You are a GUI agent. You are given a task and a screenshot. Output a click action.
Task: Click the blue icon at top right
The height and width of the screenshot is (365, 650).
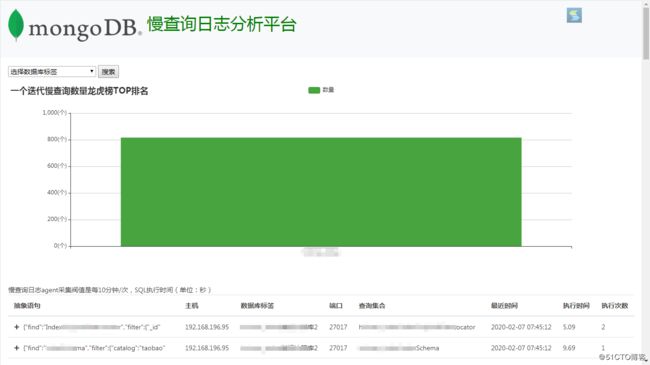pyautogui.click(x=574, y=15)
